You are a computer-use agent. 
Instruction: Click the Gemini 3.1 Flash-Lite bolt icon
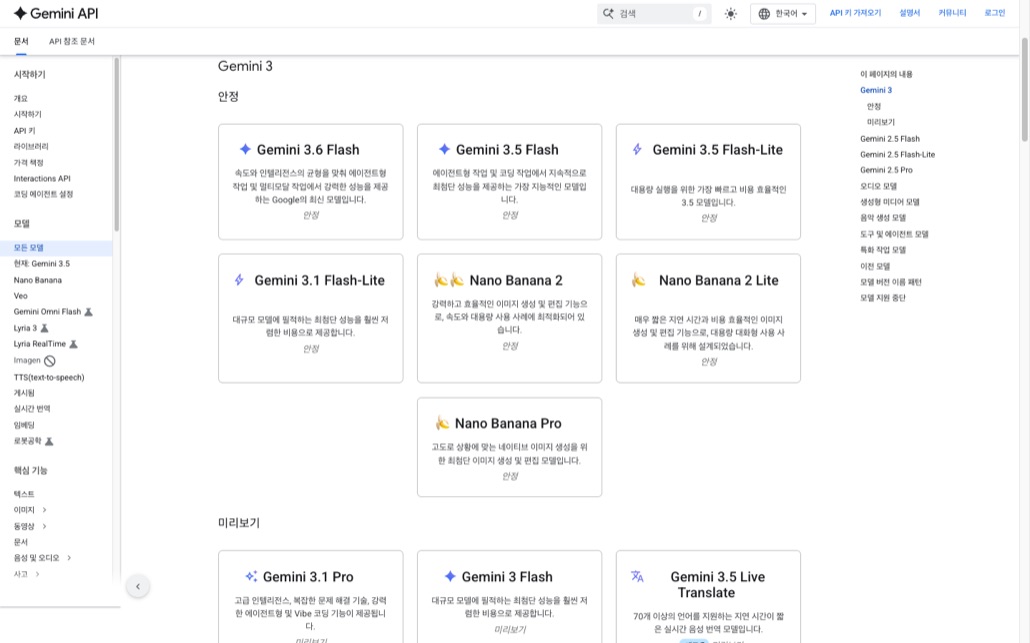[239, 280]
